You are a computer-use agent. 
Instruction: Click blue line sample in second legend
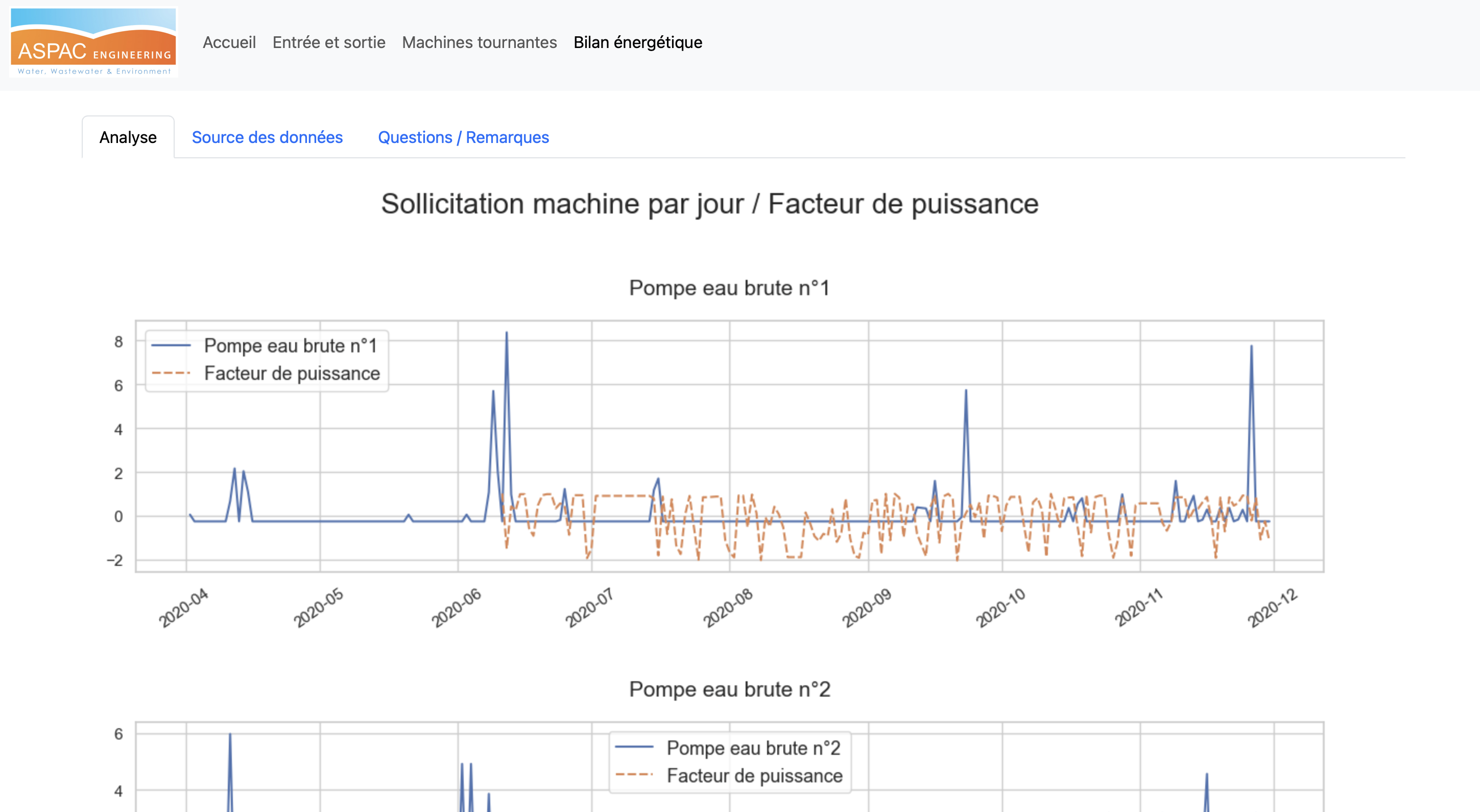click(x=634, y=747)
